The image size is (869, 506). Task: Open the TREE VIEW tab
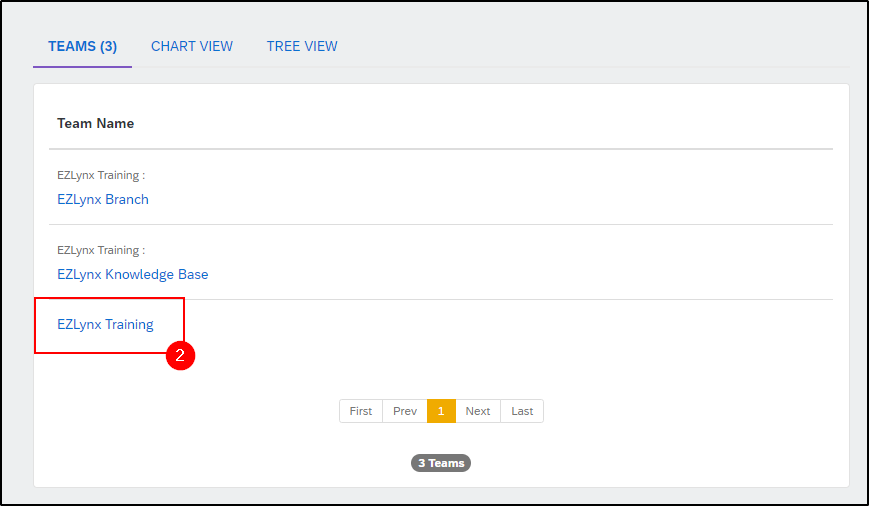coord(302,47)
